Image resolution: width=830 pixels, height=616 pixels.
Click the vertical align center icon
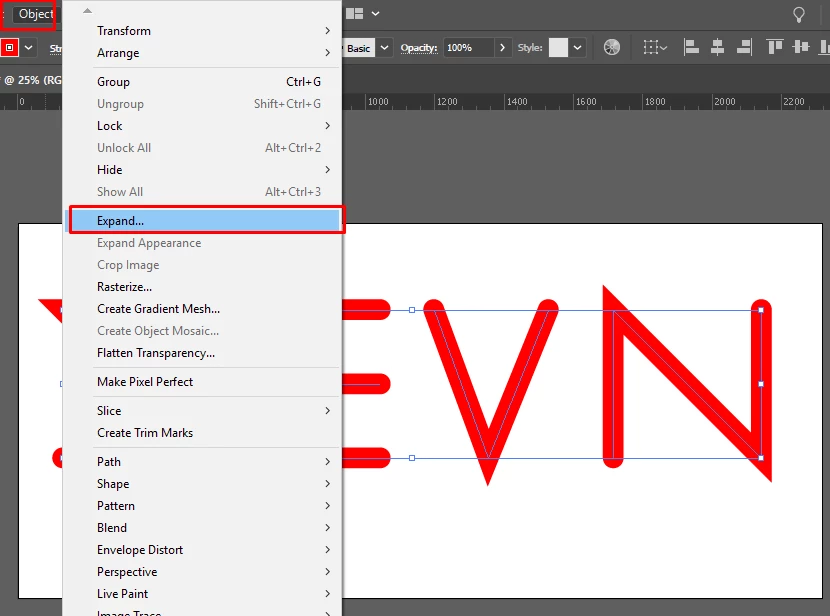coord(801,48)
